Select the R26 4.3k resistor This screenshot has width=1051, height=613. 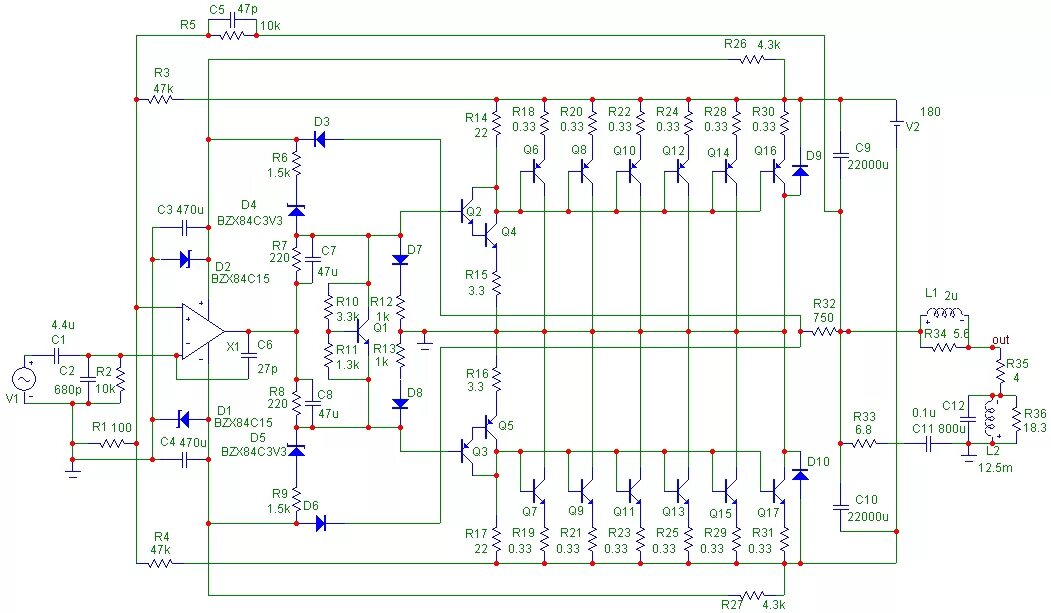click(752, 60)
